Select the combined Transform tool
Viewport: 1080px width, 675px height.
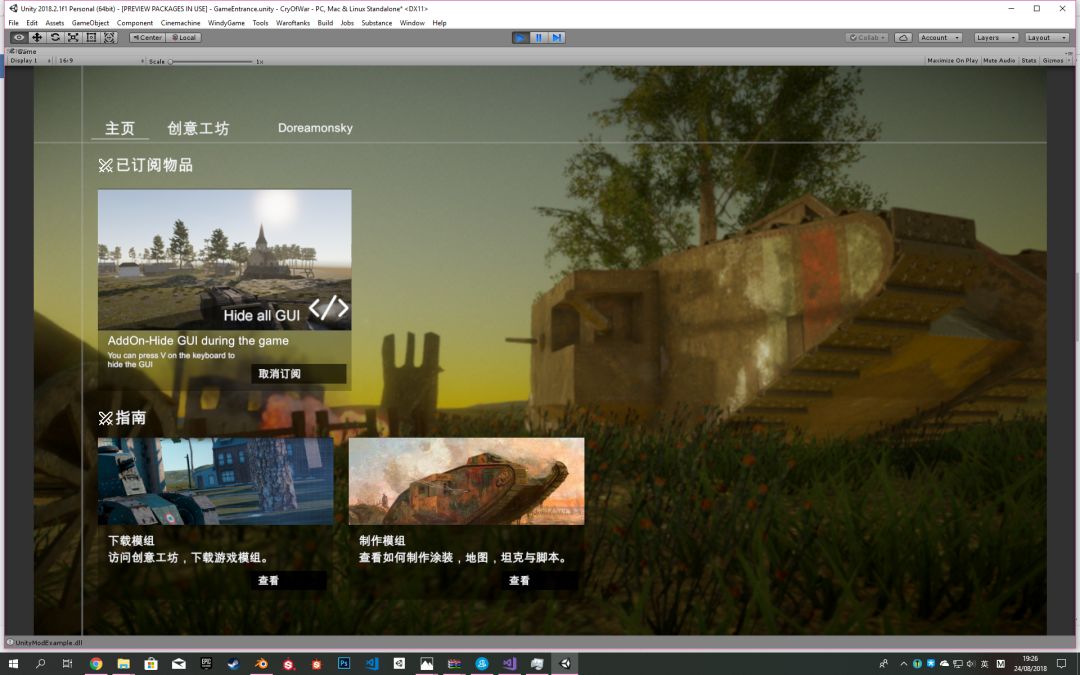[x=110, y=37]
